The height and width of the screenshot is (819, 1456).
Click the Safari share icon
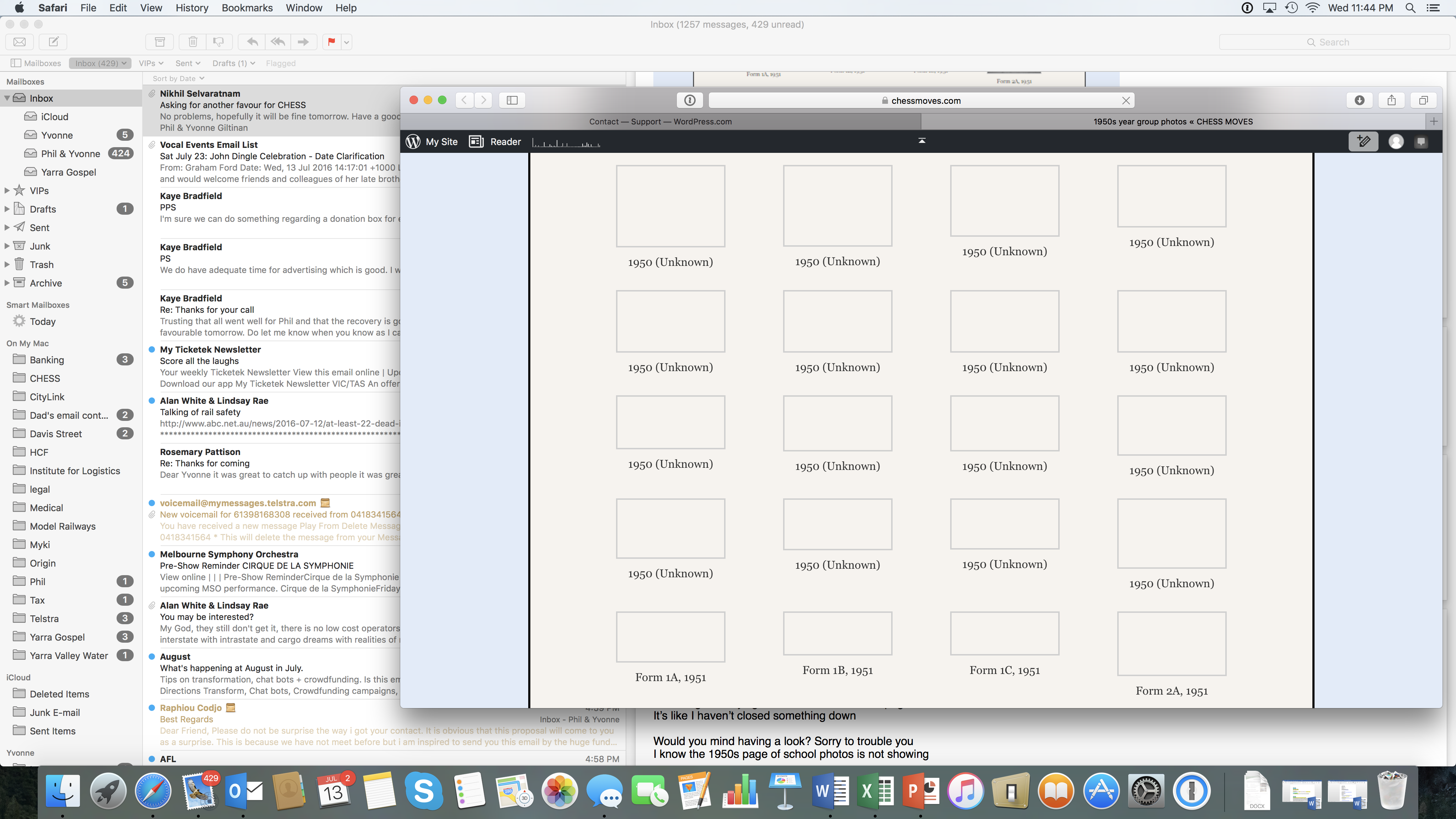[x=1392, y=100]
